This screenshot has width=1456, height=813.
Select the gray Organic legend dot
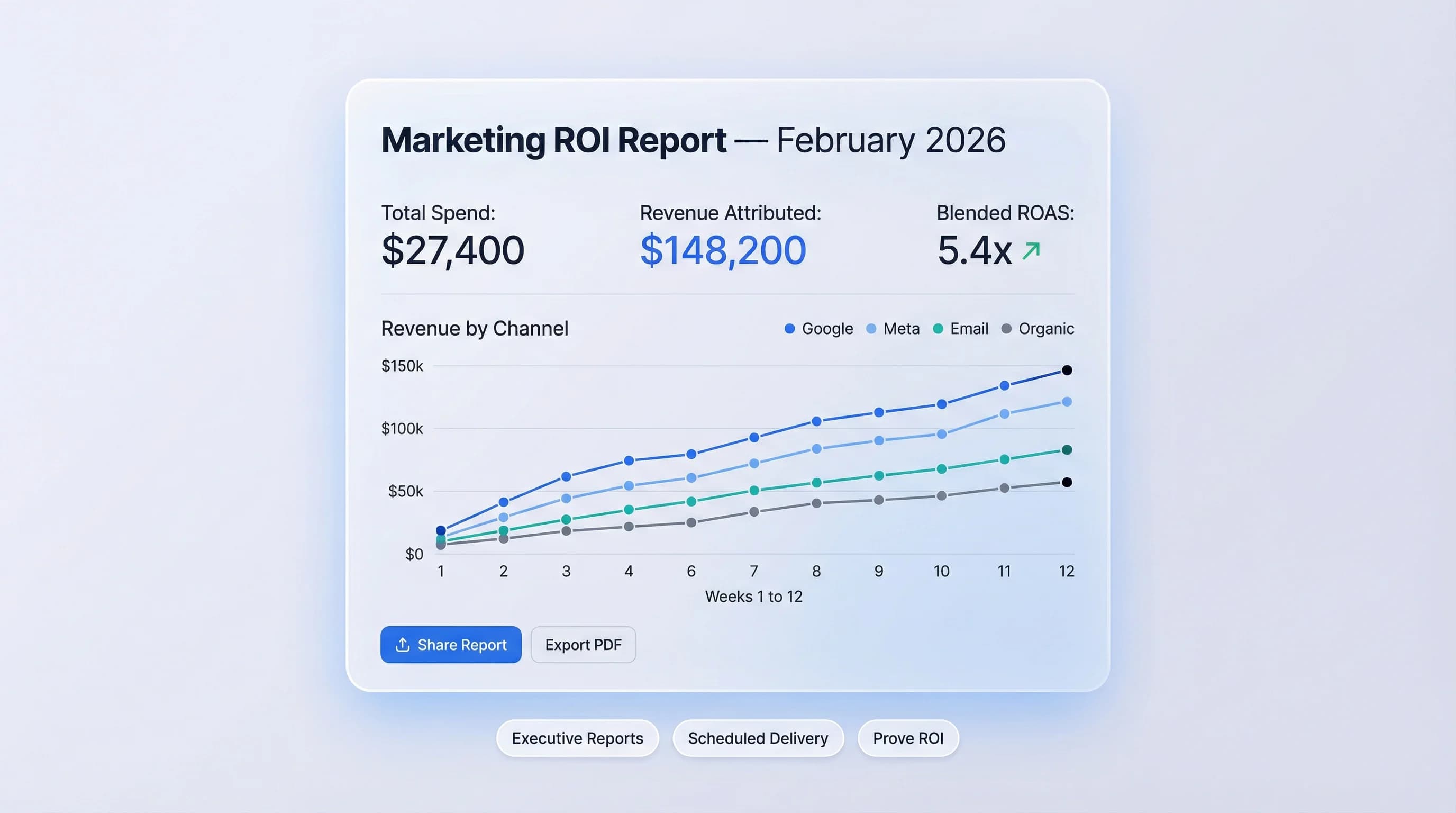(1007, 328)
